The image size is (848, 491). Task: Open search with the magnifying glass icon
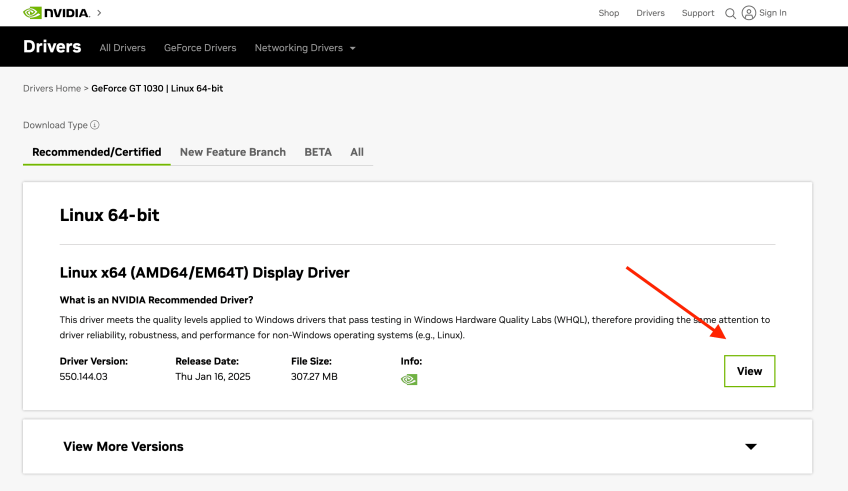coord(730,13)
